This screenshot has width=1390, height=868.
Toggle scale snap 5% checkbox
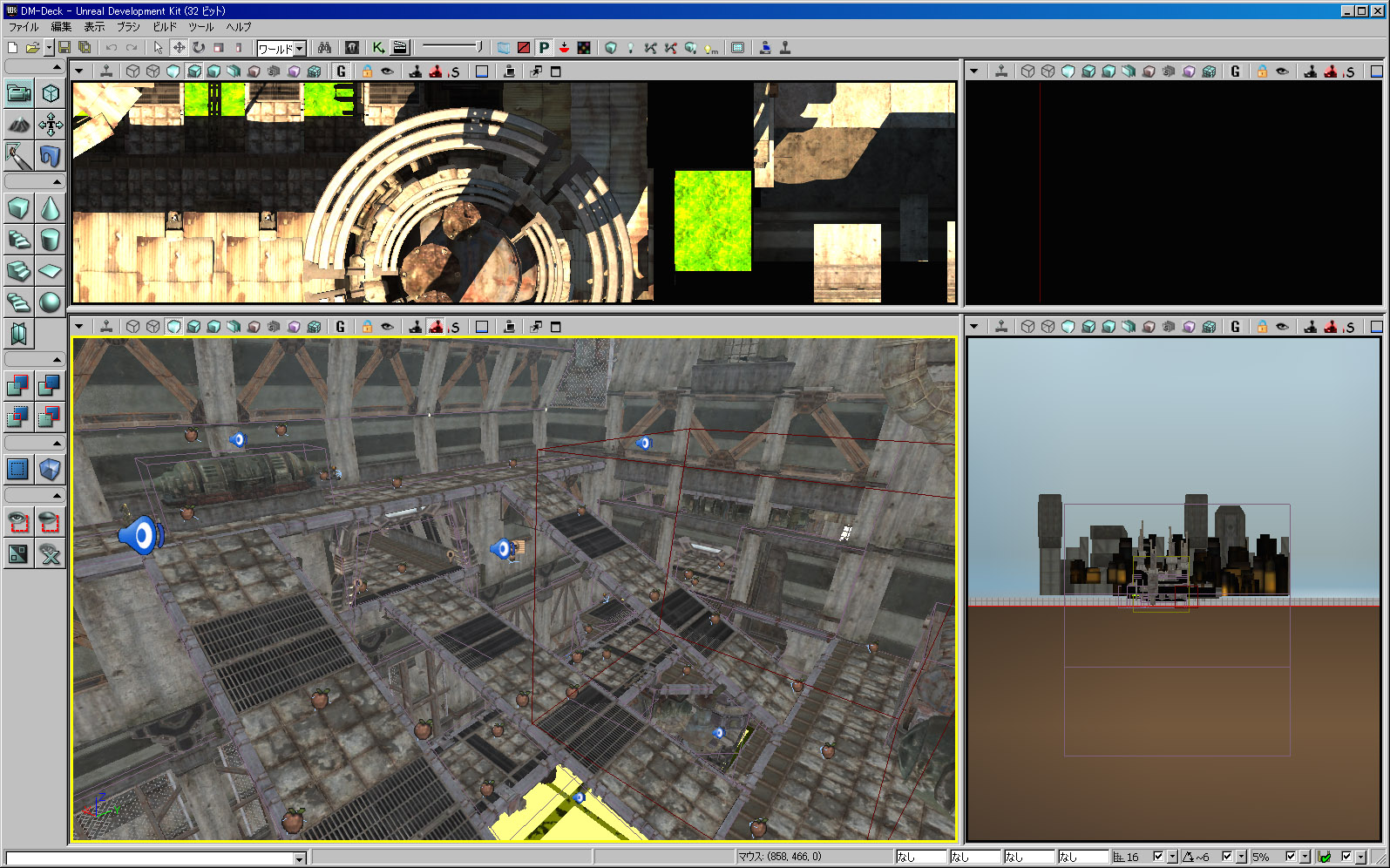1291,857
